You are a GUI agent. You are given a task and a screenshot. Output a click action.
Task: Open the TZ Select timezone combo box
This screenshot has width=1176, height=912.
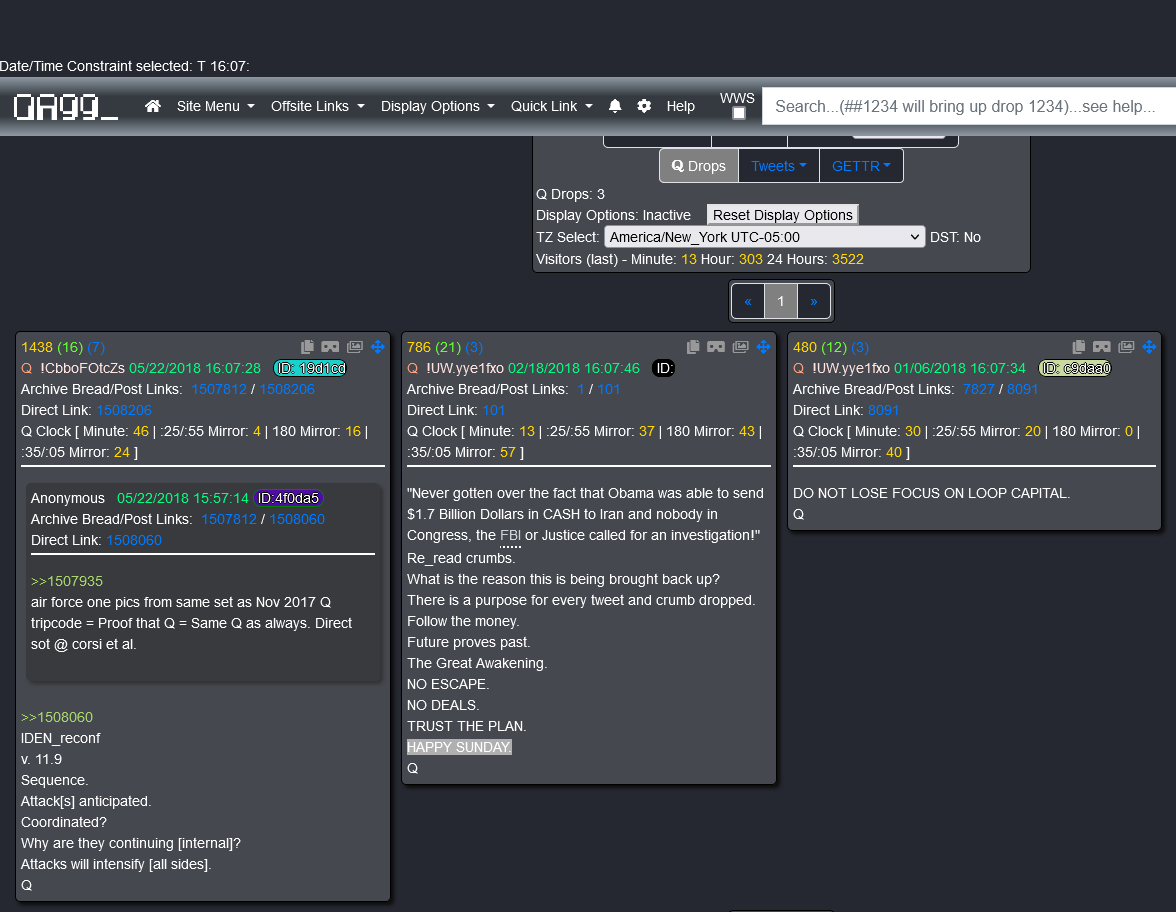tap(764, 237)
